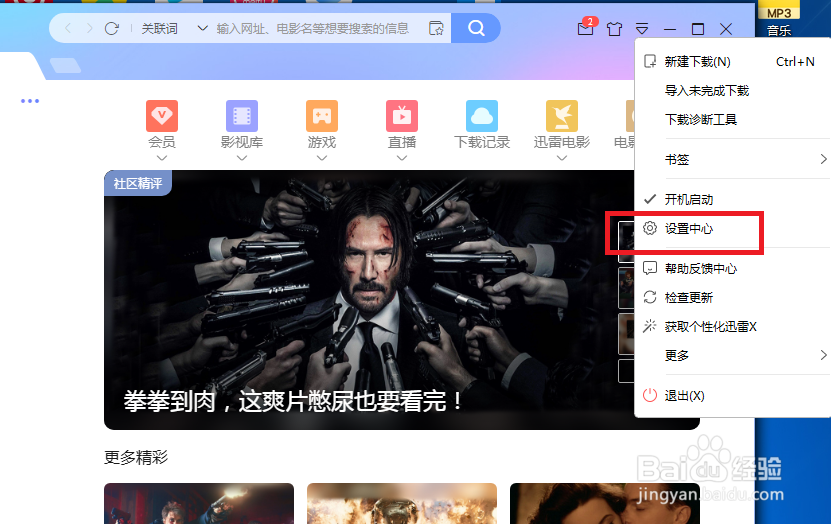
Task: Open MP3 音乐 desktop icon
Action: [779, 20]
